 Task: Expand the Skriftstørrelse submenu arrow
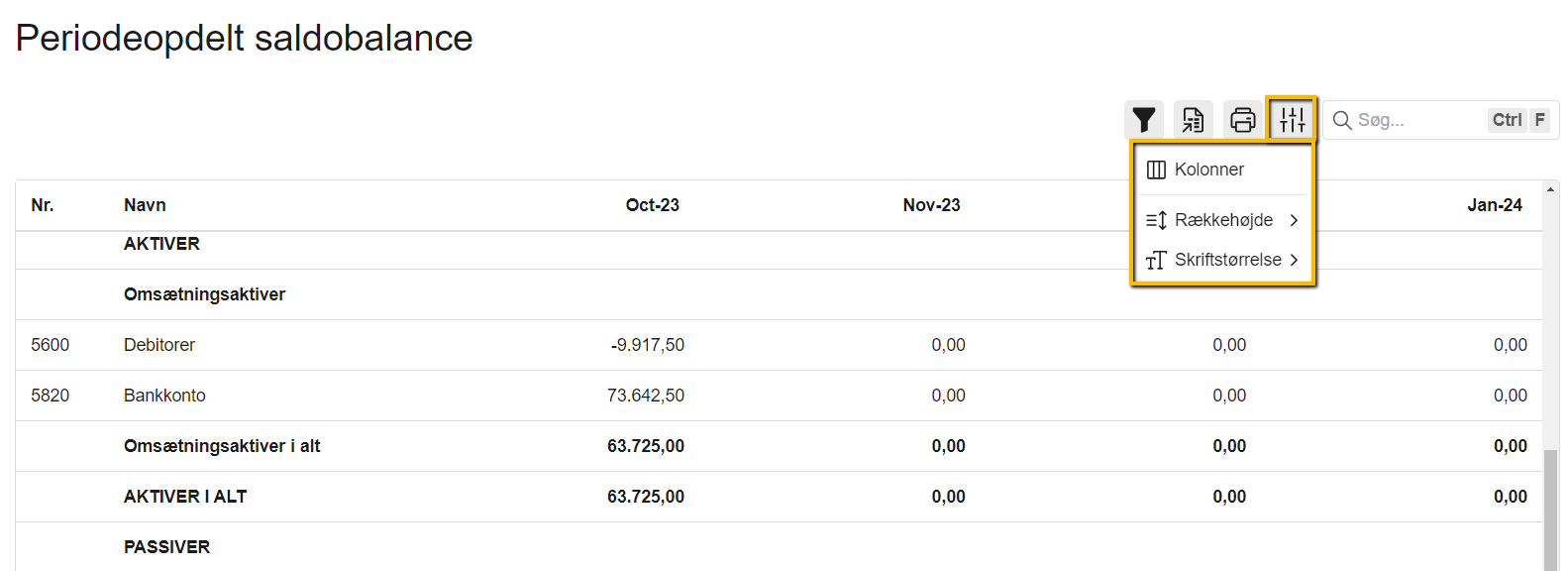(x=1294, y=260)
